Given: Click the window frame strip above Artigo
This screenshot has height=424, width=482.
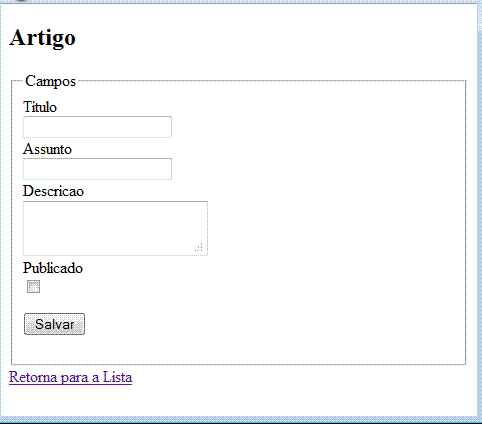Looking at the screenshot, I should 240,2.
